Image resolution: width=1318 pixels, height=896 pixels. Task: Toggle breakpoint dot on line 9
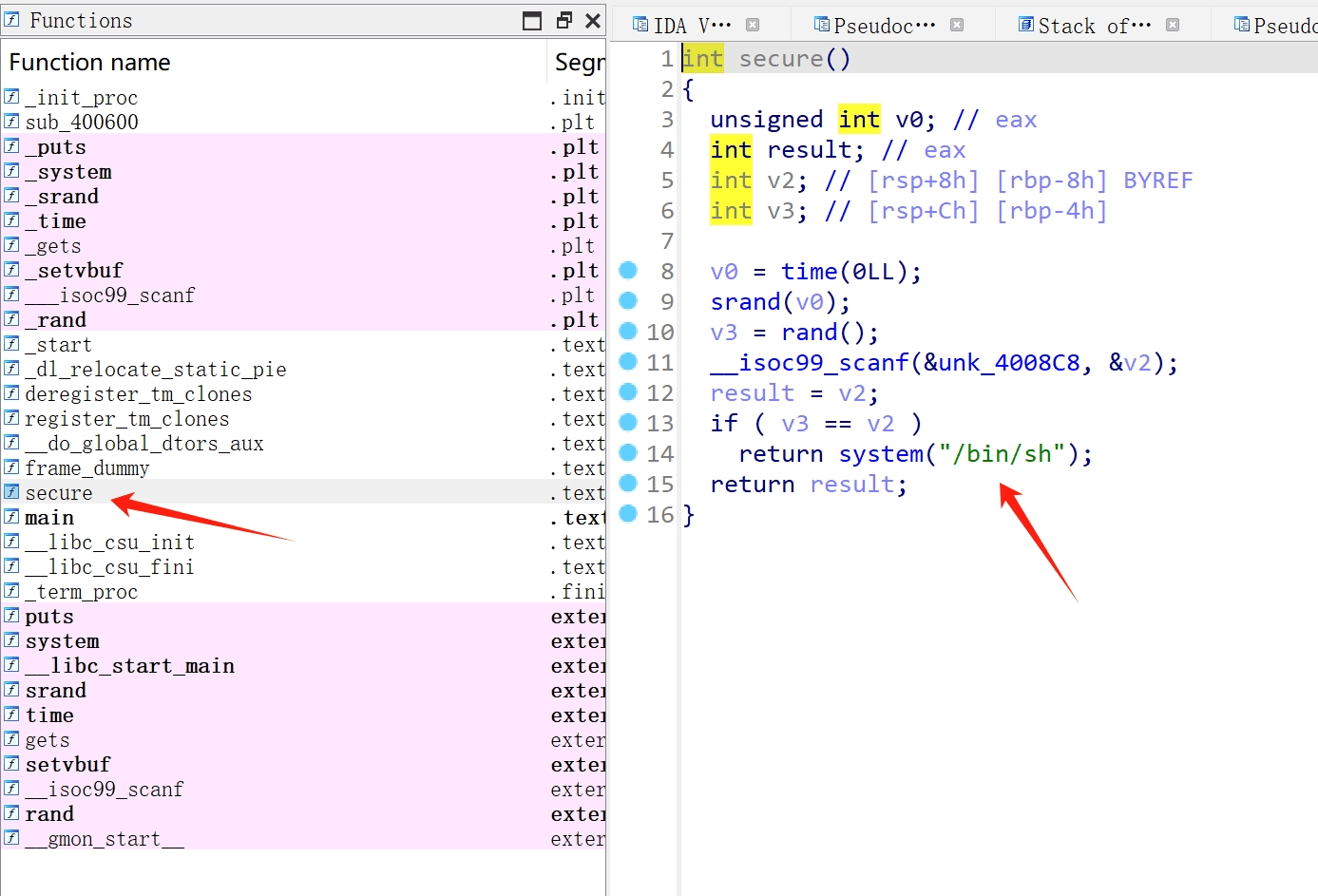point(628,301)
